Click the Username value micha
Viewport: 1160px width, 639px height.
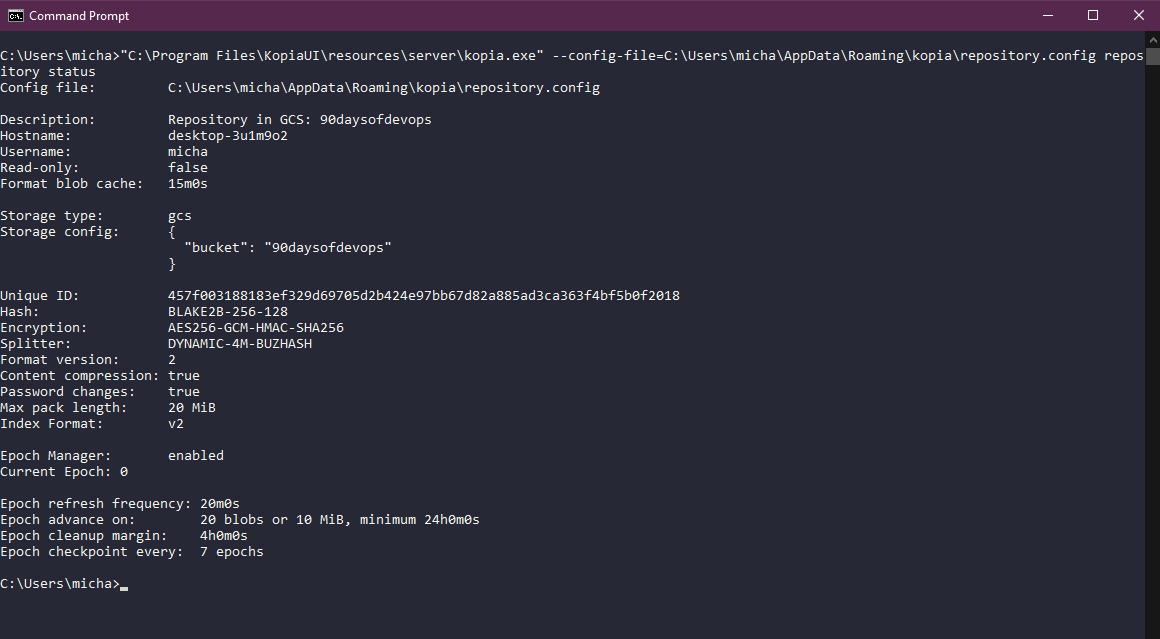[x=187, y=152]
